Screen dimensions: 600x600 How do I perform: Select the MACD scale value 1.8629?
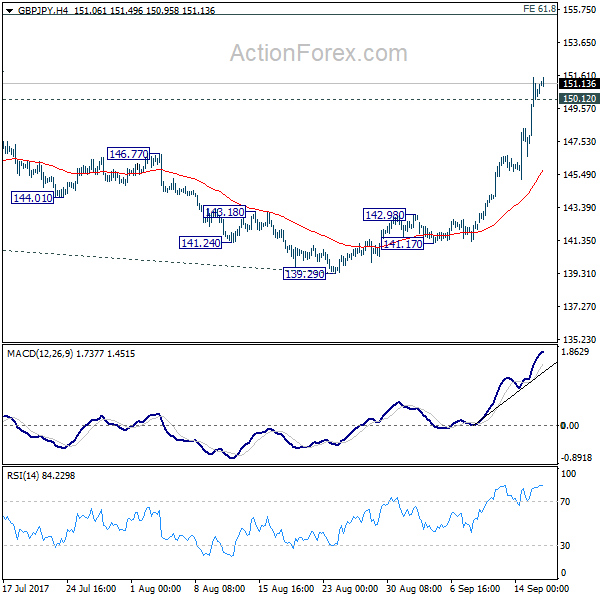point(575,352)
